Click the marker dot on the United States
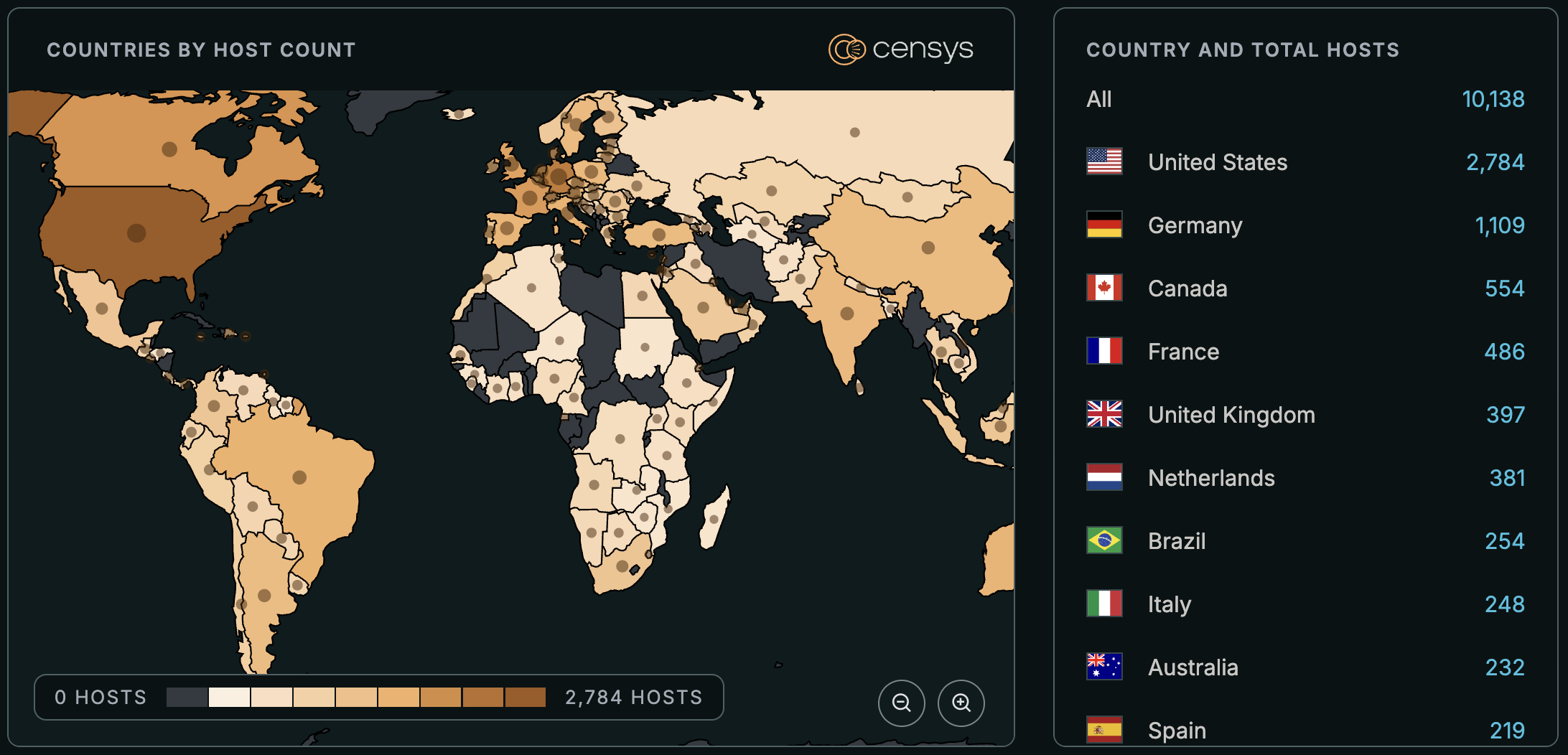Image resolution: width=1568 pixels, height=755 pixels. [138, 233]
